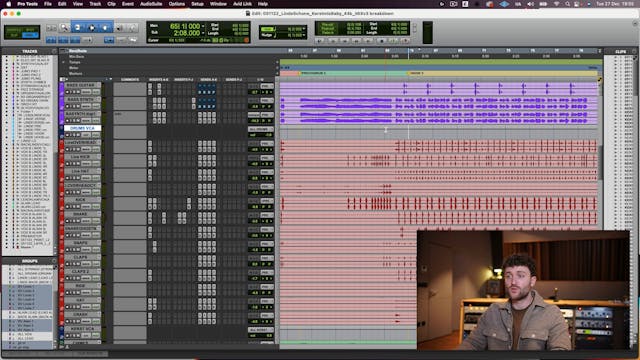Viewport: 640px width, 360px height.
Task: Open the Window menu
Action: coord(218,4)
